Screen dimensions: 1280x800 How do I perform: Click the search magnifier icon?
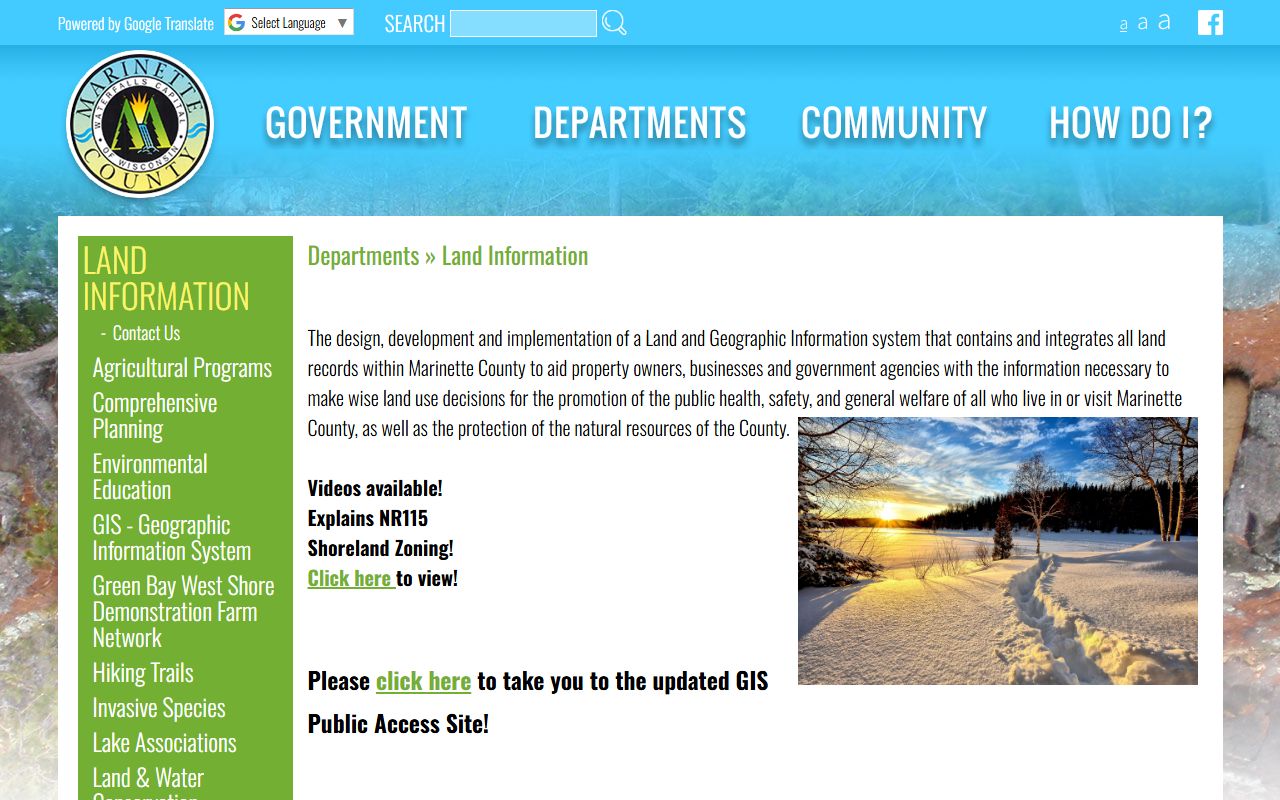[614, 23]
